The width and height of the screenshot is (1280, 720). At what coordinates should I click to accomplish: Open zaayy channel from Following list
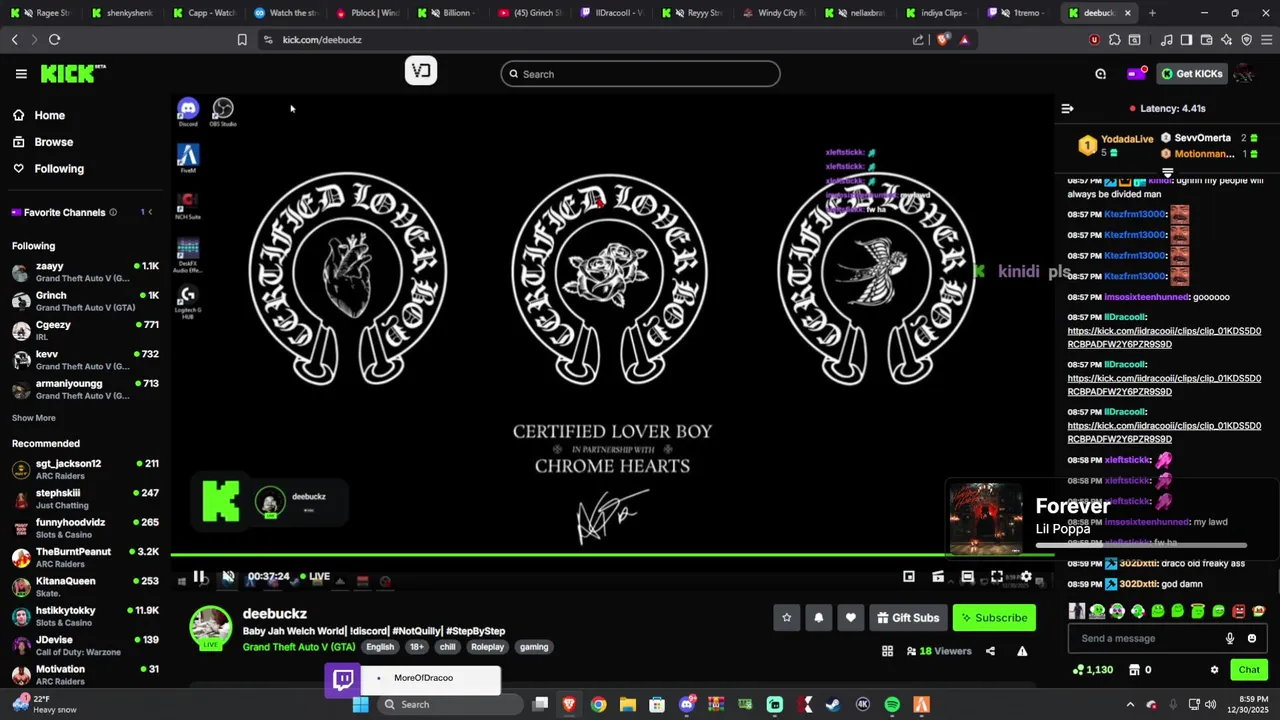85,272
